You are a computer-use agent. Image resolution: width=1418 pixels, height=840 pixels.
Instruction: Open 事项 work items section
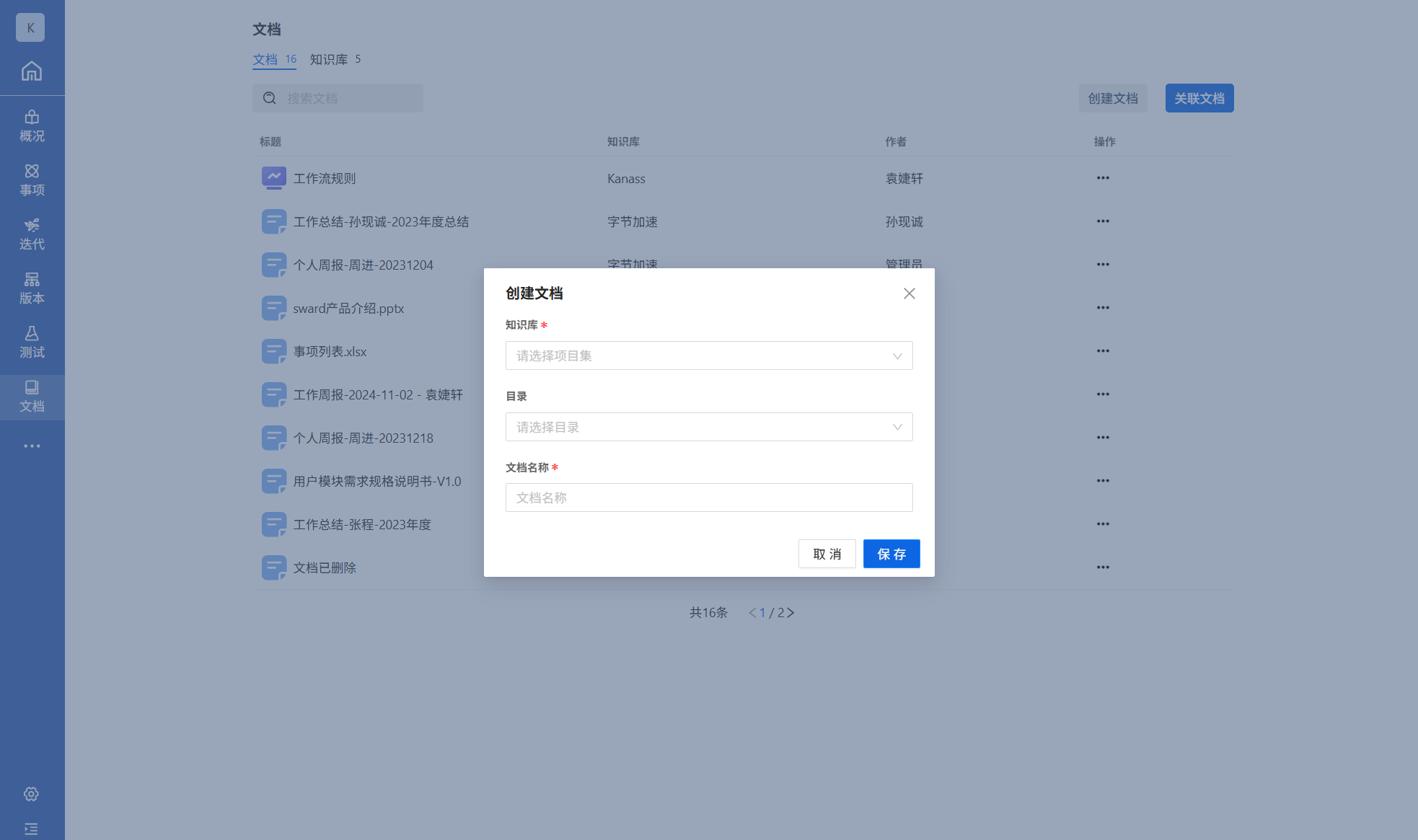[32, 180]
